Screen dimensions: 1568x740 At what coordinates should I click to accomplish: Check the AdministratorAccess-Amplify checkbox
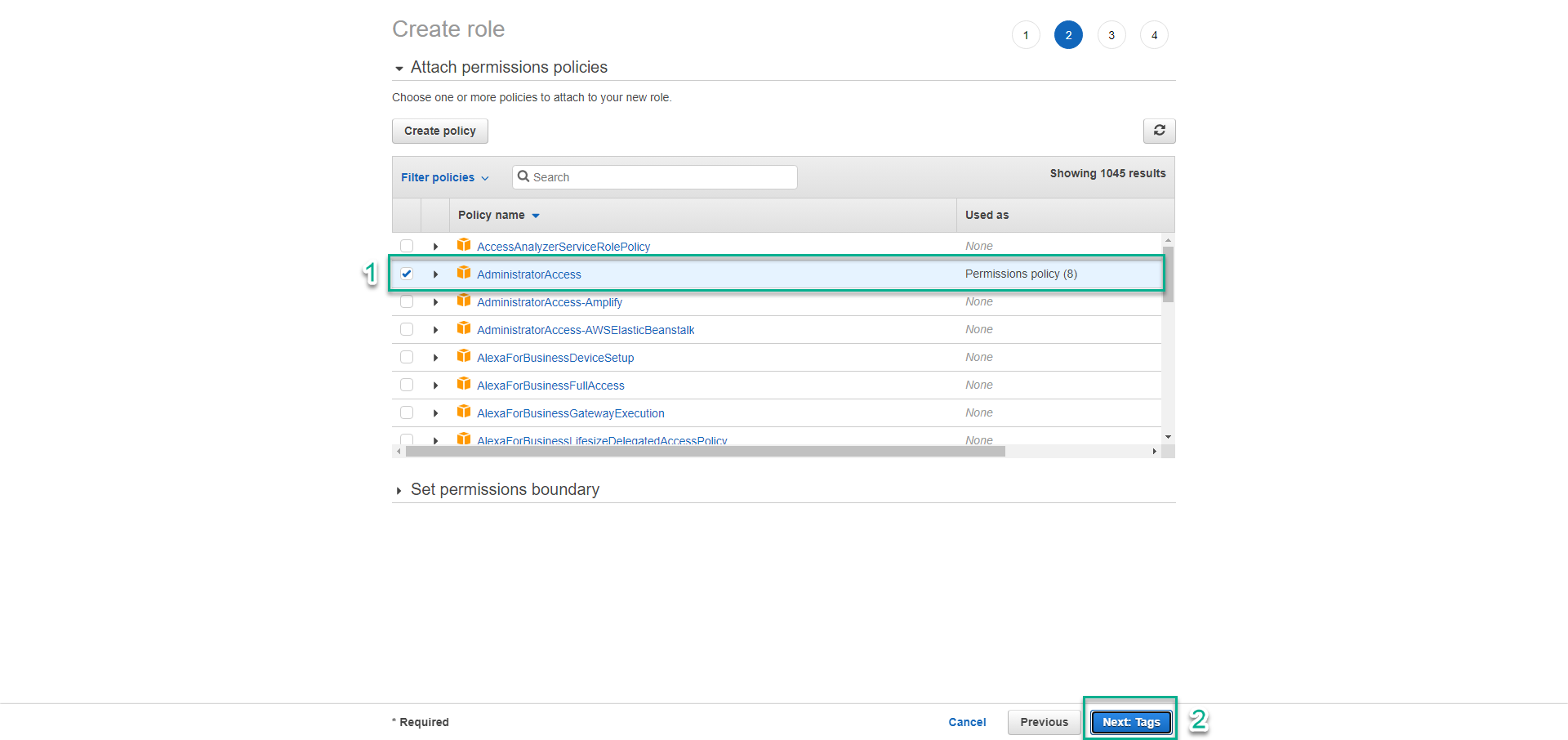point(407,301)
